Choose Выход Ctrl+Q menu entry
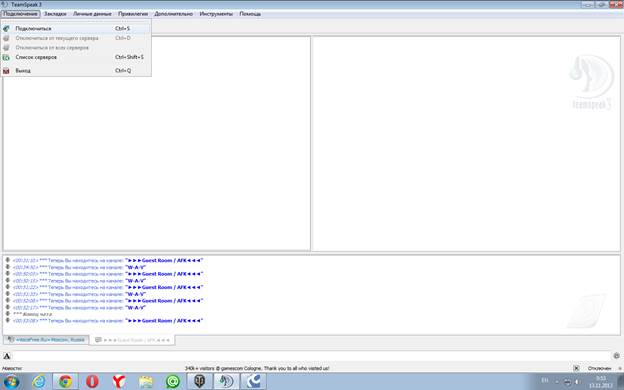 76,71
